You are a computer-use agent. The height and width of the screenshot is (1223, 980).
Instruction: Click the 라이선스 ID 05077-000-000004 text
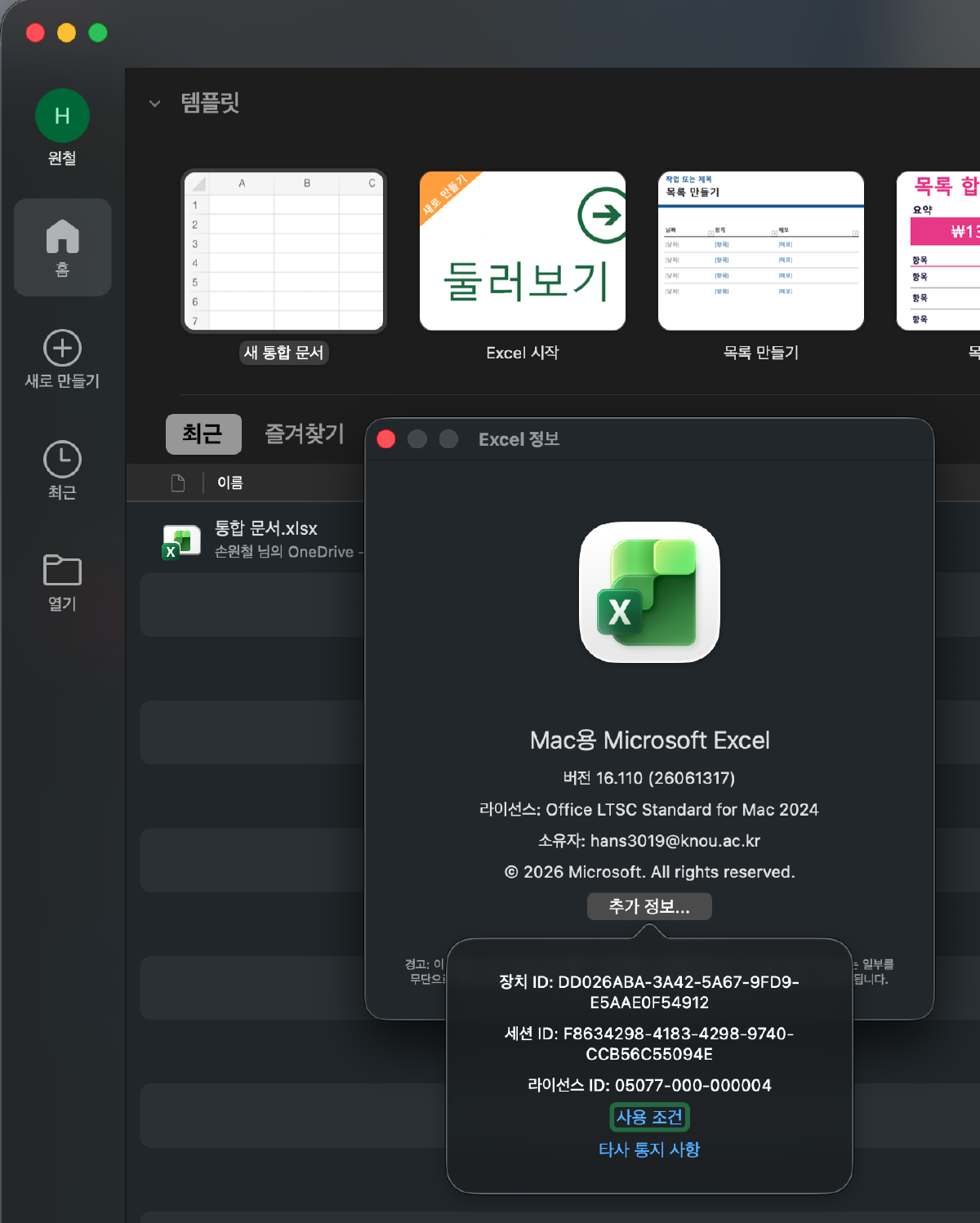point(649,1085)
